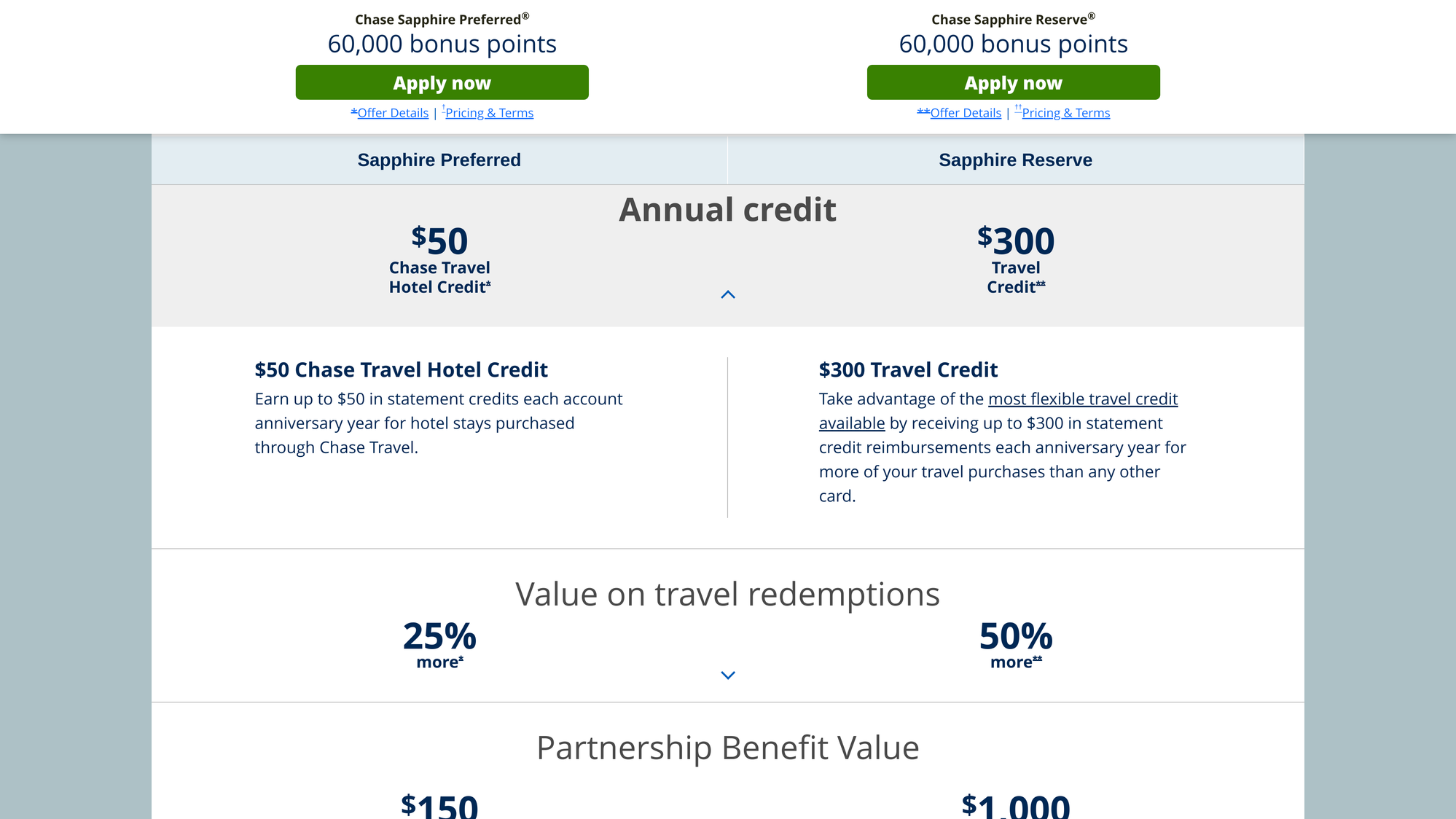
Task: Click the $1,000 partnership benefit amount
Action: 1016,806
